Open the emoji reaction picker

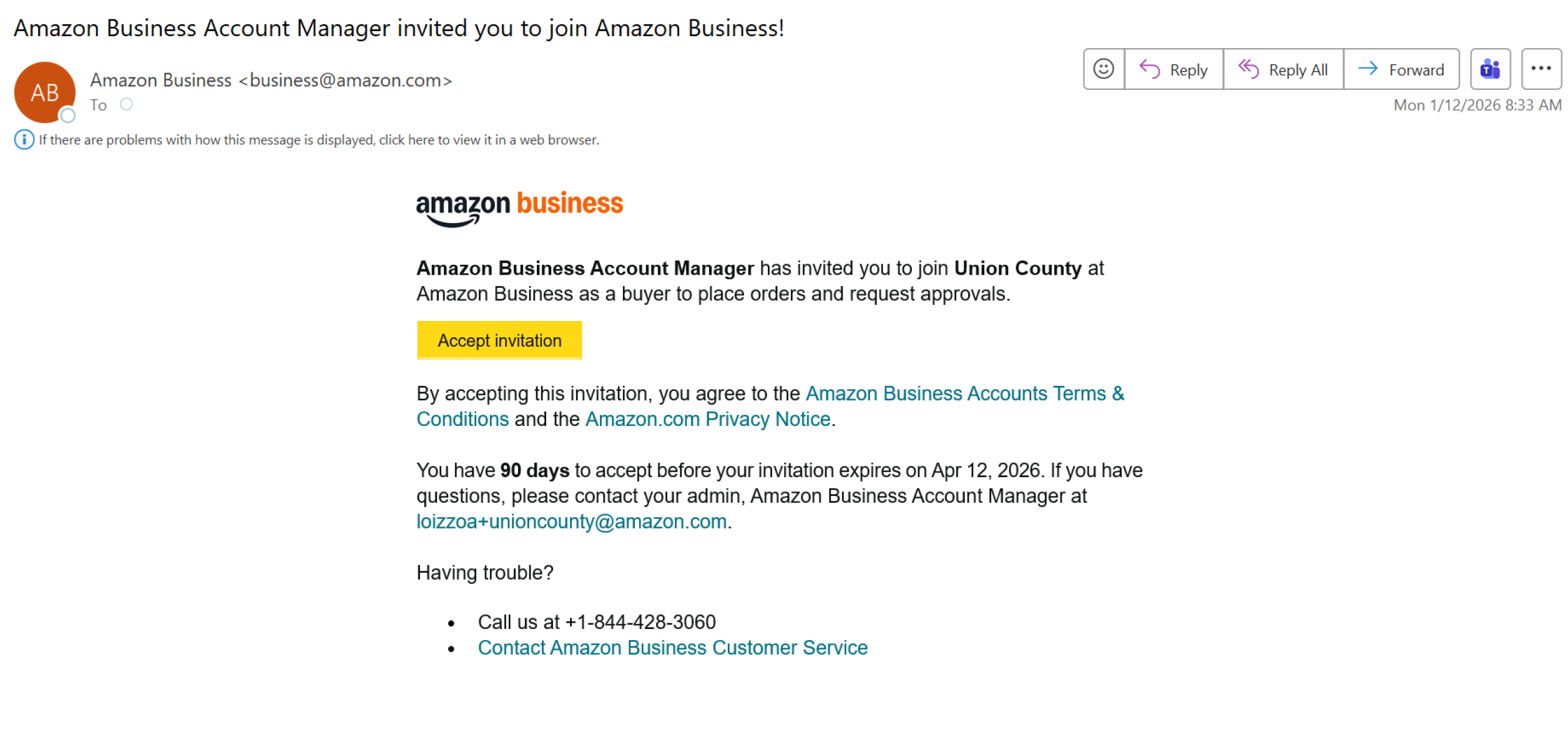(1103, 69)
